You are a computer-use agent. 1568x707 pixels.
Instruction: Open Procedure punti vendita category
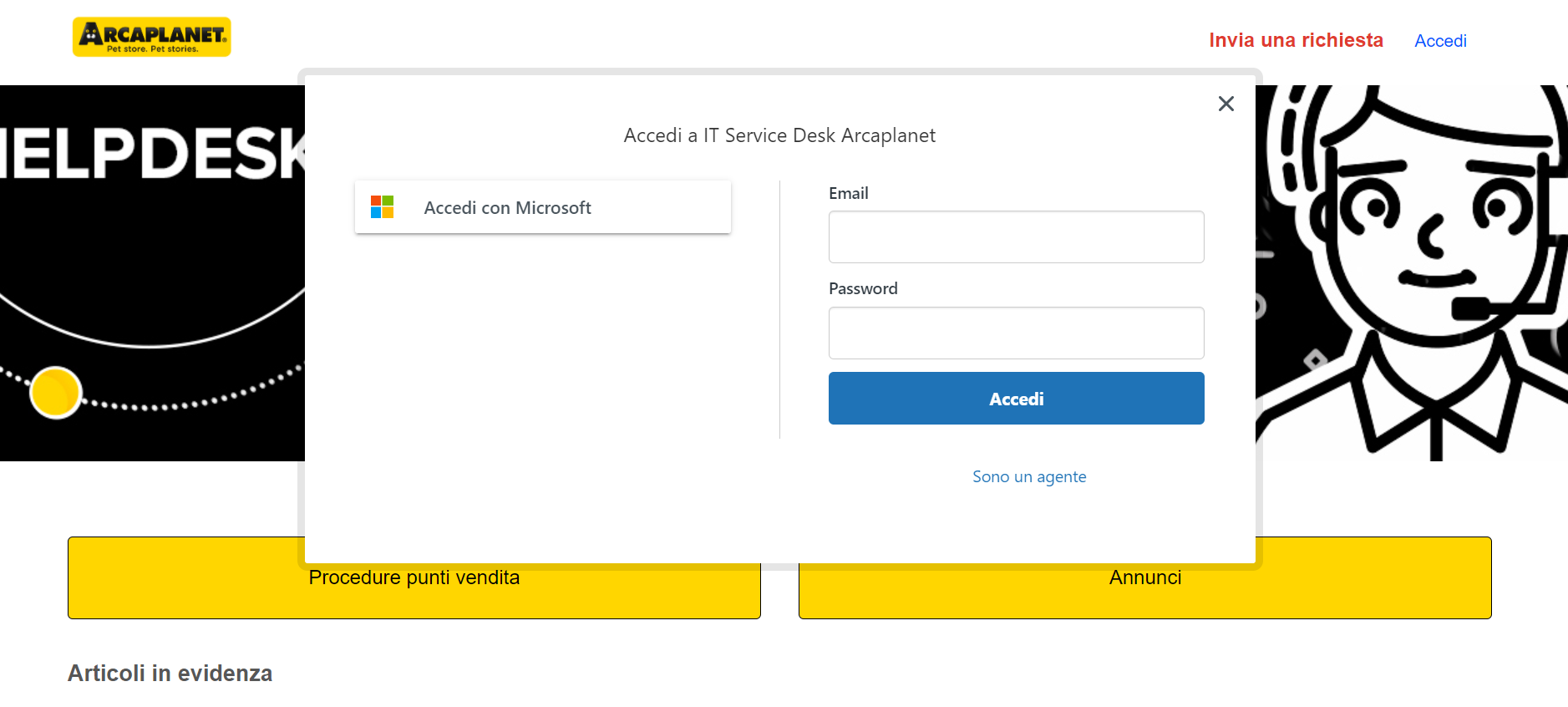pyautogui.click(x=414, y=577)
